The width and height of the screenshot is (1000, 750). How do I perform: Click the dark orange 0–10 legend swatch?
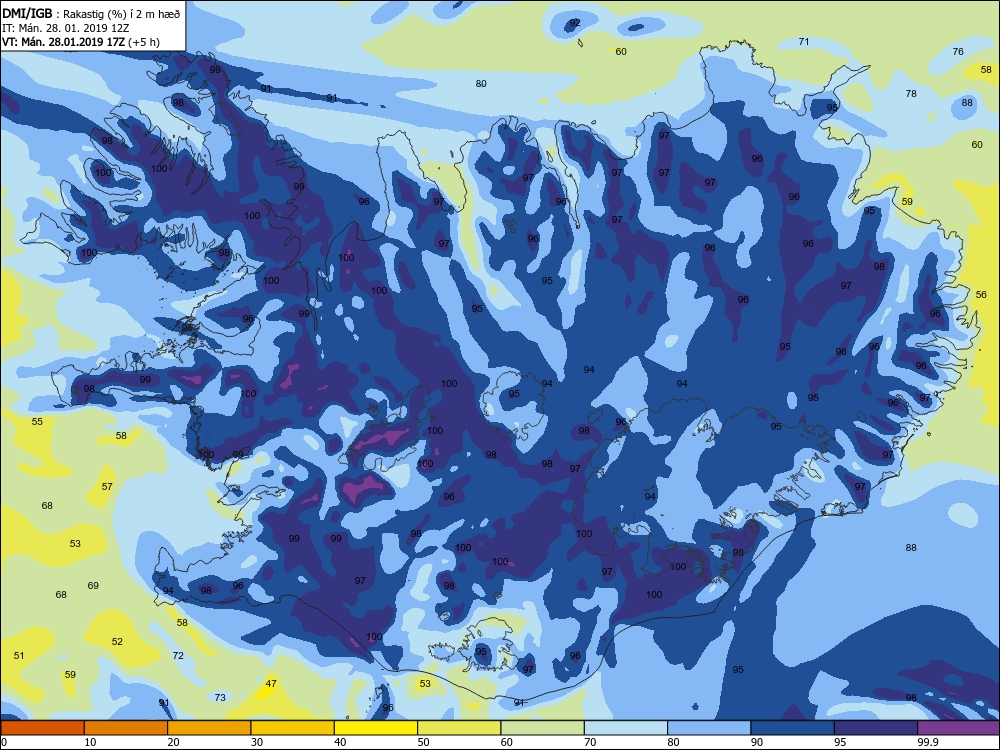pyautogui.click(x=42, y=728)
